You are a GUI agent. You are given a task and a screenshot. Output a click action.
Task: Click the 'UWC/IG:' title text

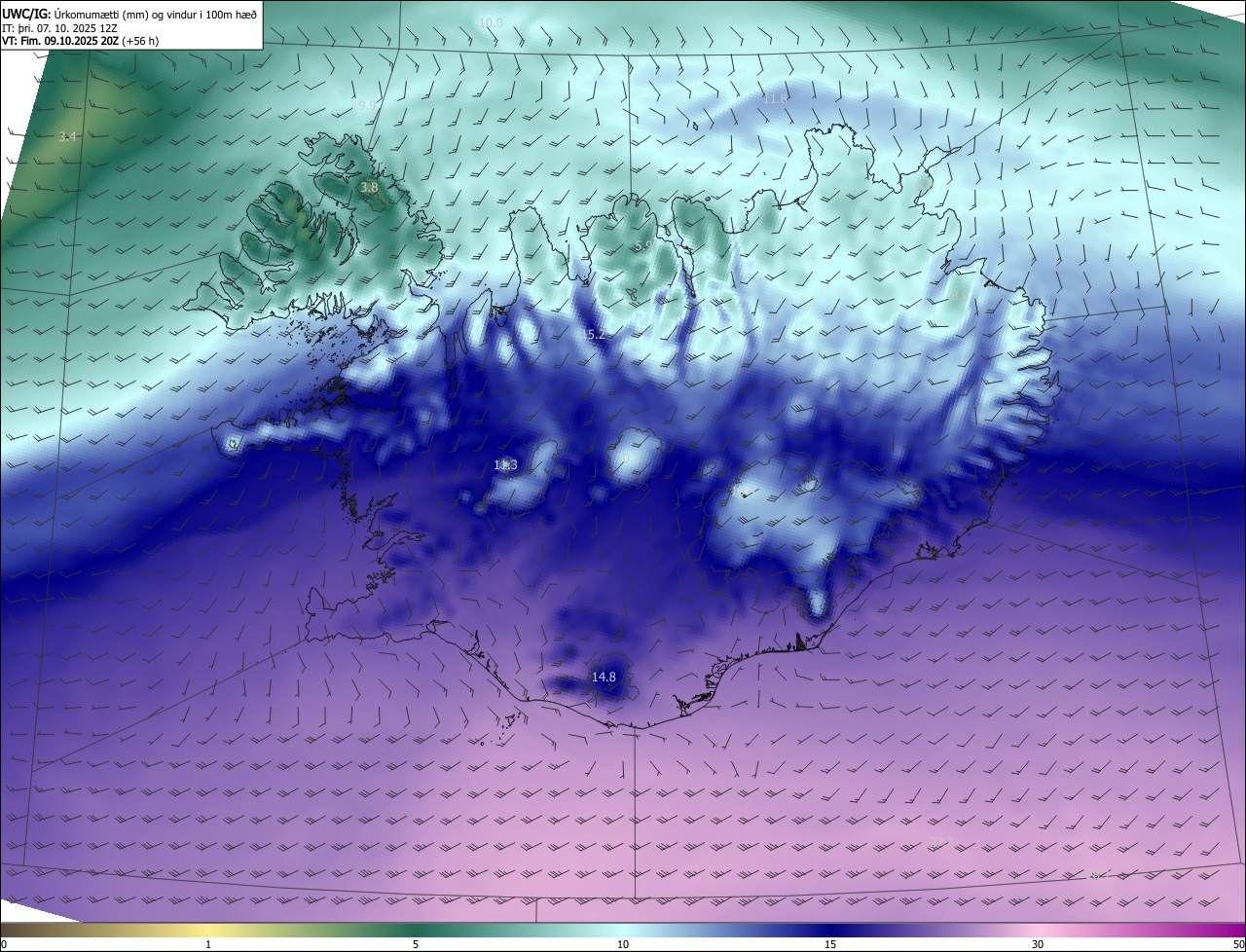pos(26,14)
